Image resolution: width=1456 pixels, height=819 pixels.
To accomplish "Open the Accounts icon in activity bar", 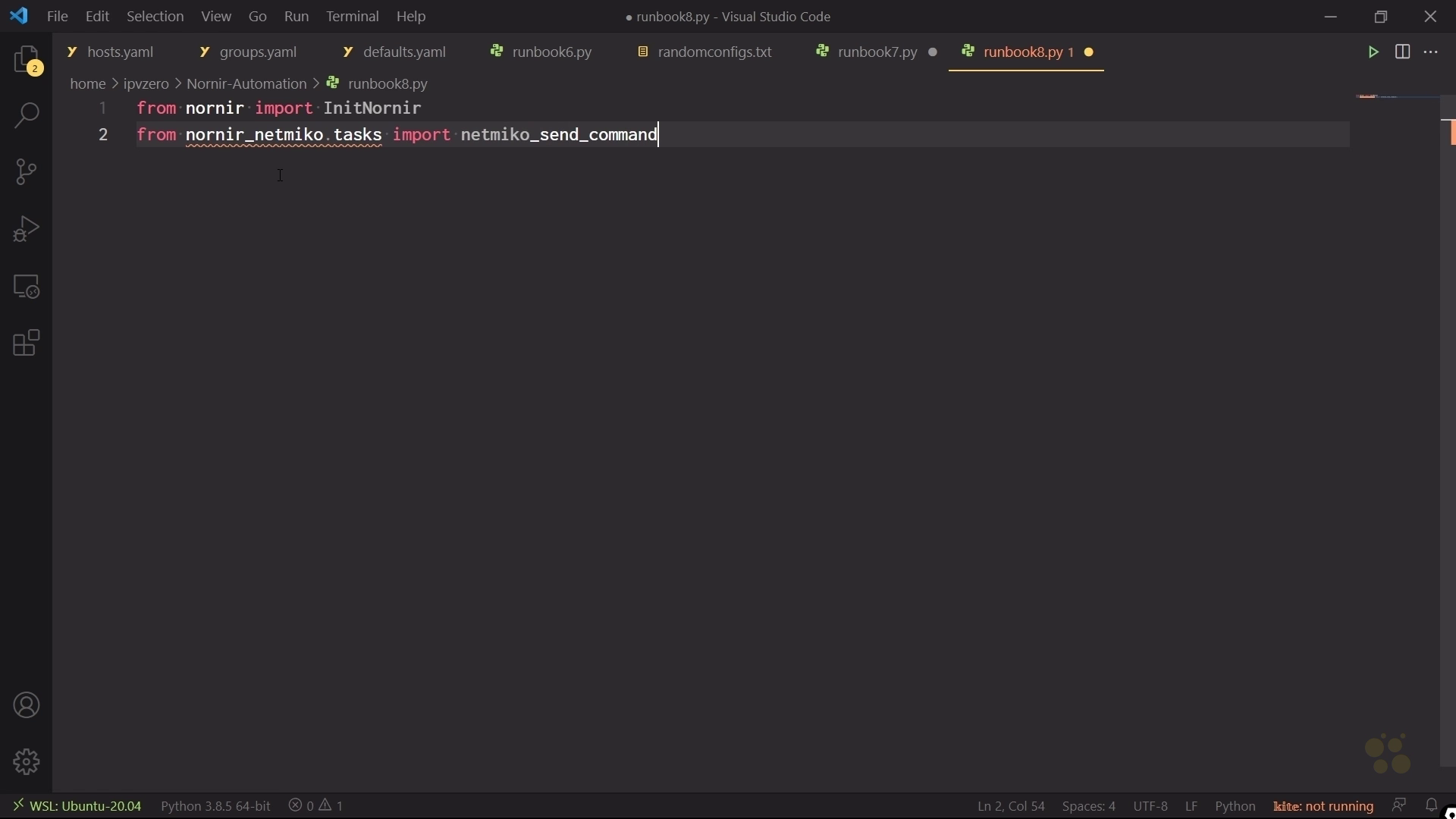I will (x=27, y=705).
